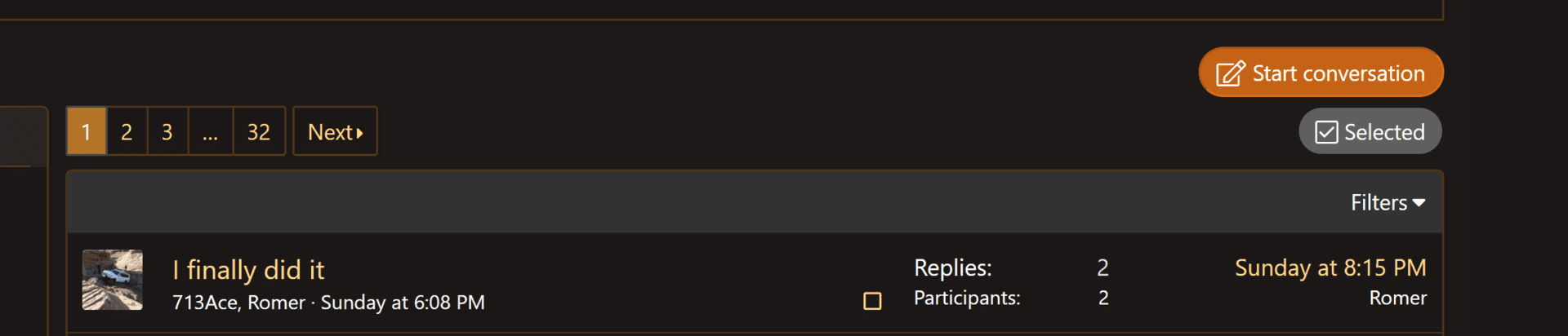Image resolution: width=1568 pixels, height=336 pixels.
Task: Open the '...' page jump selector
Action: (x=211, y=131)
